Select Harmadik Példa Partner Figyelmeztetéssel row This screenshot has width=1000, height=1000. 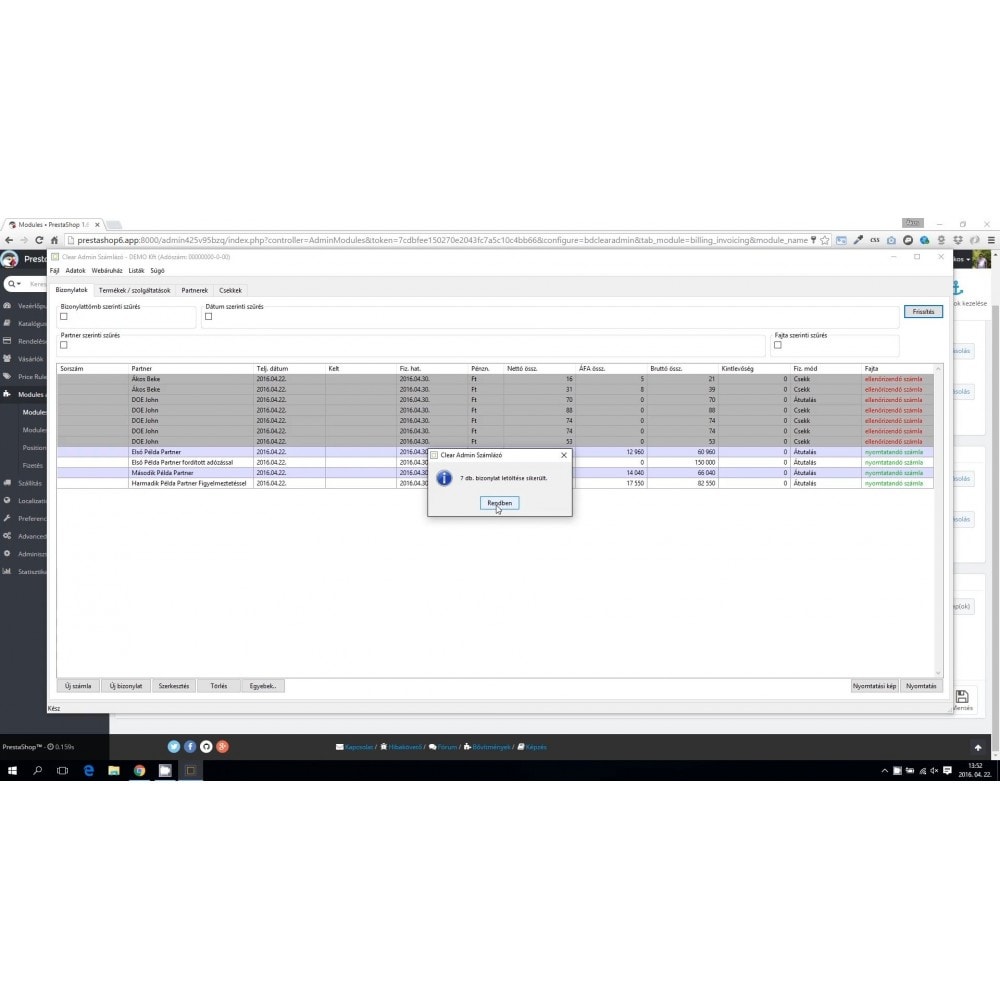[495, 483]
